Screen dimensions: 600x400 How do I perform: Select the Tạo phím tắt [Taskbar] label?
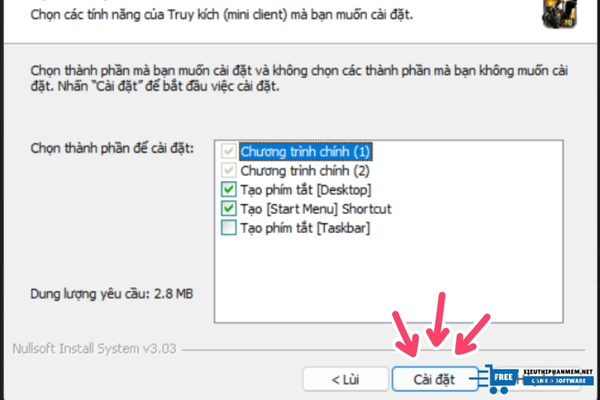coord(305,228)
